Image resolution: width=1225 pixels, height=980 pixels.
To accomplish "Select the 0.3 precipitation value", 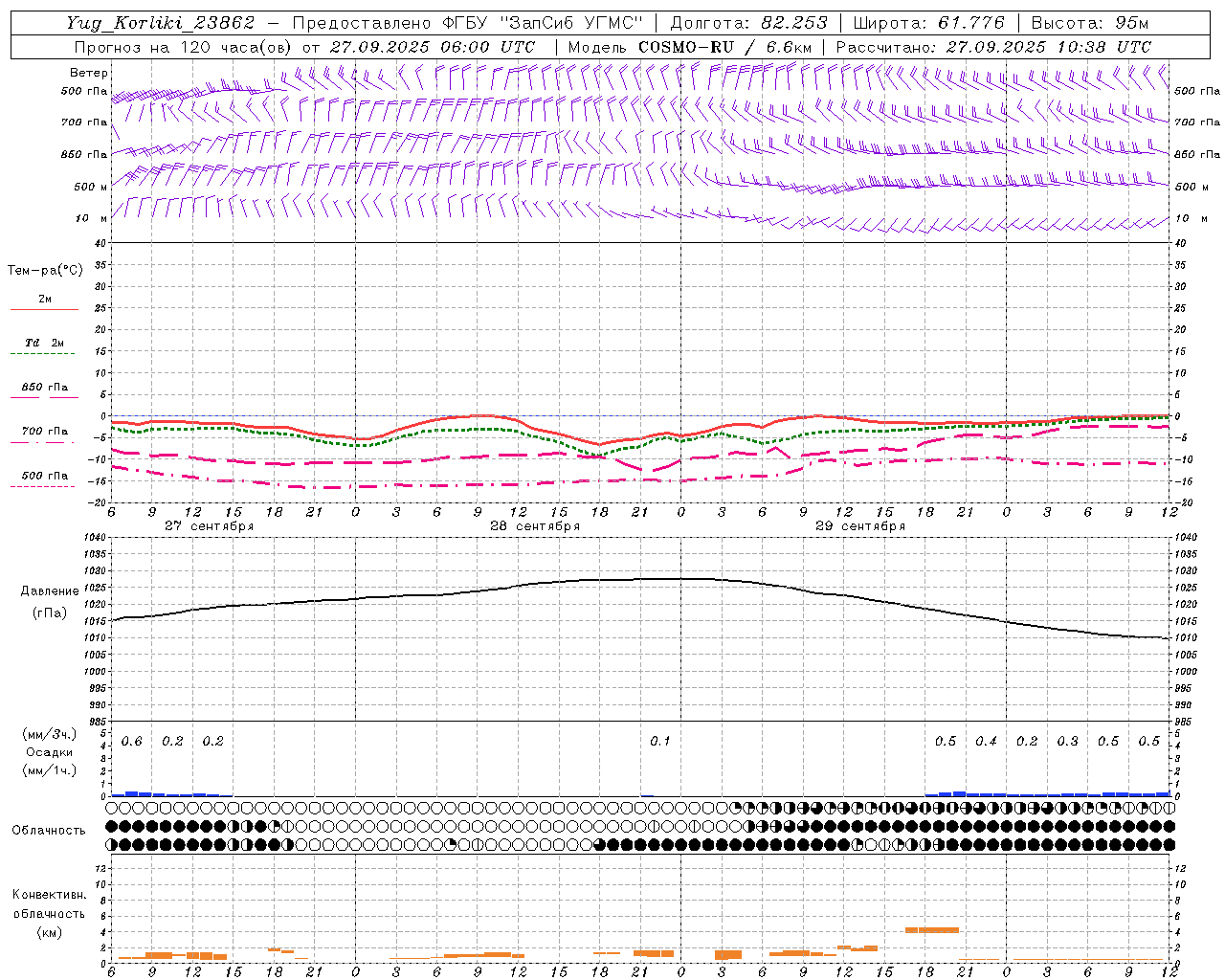I will click(x=1067, y=742).
